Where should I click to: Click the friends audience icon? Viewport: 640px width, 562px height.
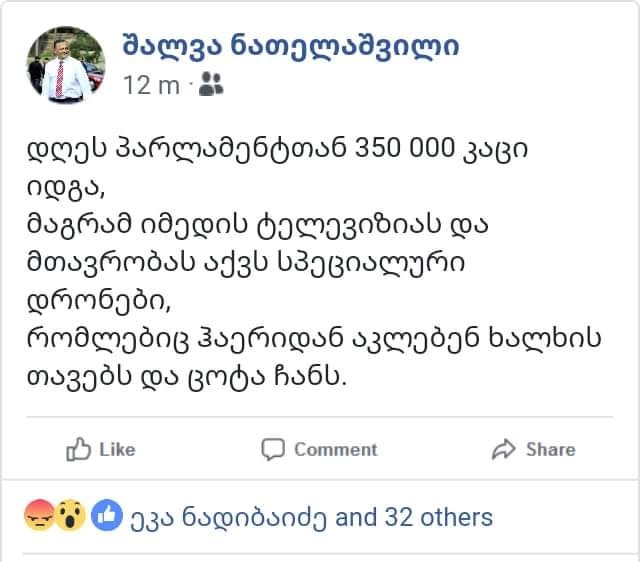pyautogui.click(x=211, y=86)
